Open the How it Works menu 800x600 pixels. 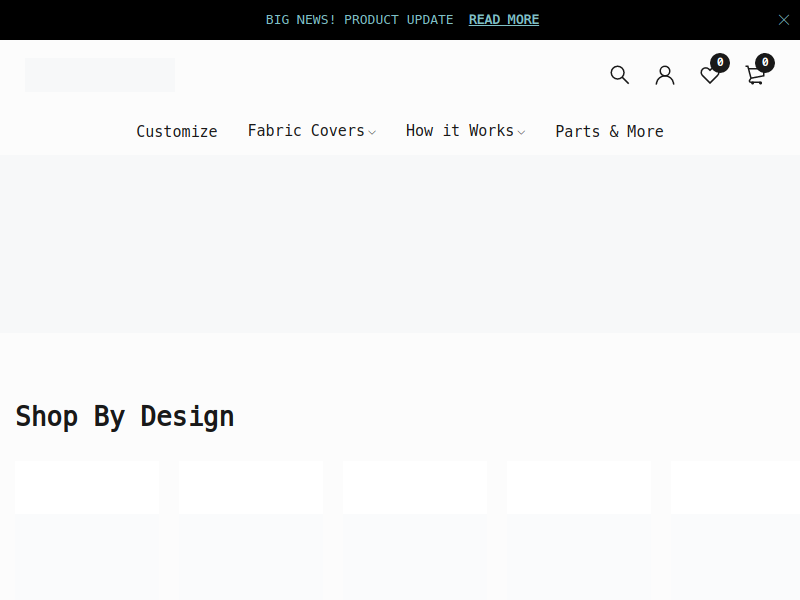pyautogui.click(x=460, y=131)
